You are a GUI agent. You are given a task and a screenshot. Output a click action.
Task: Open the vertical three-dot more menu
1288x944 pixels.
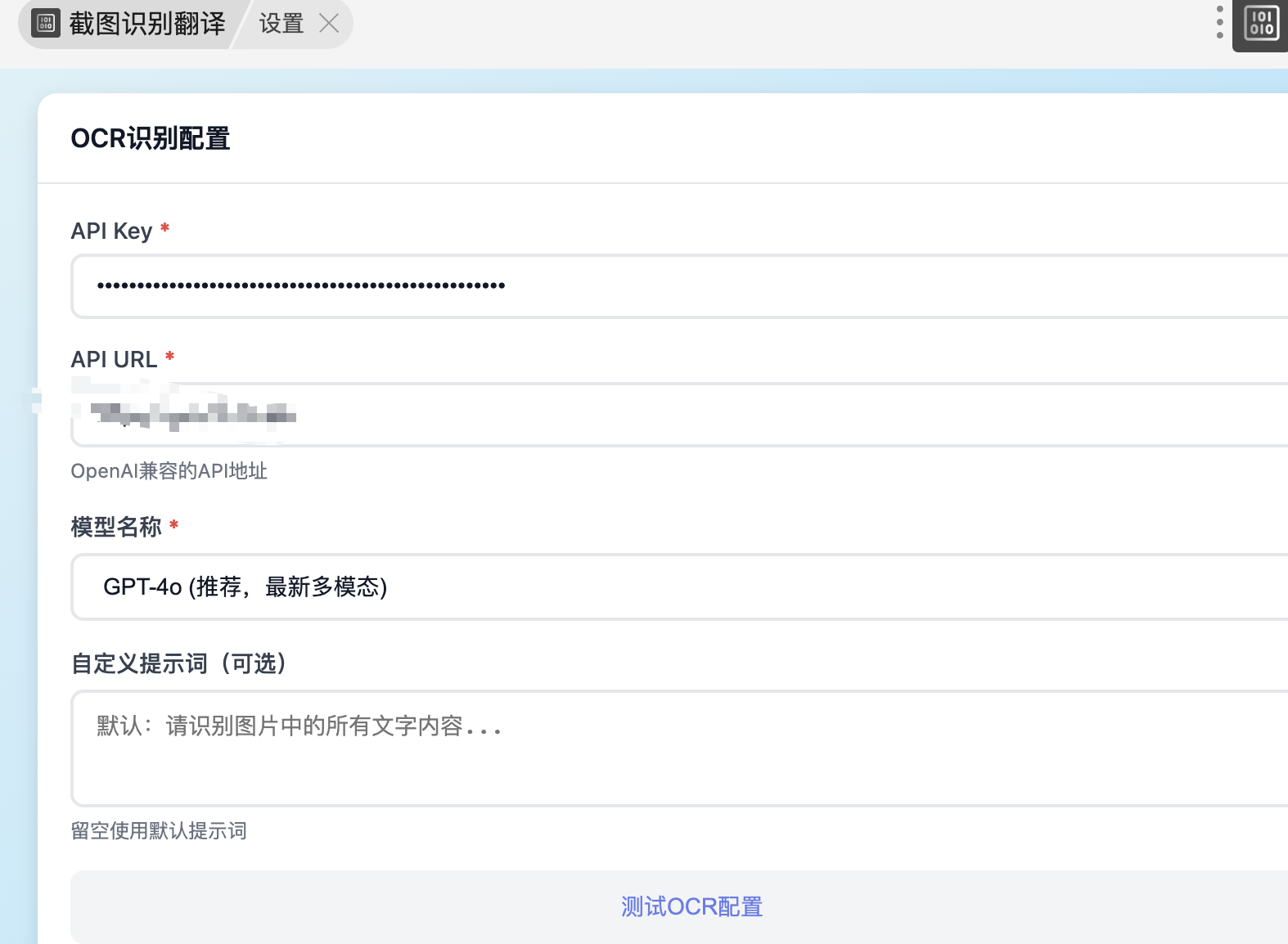1219,22
